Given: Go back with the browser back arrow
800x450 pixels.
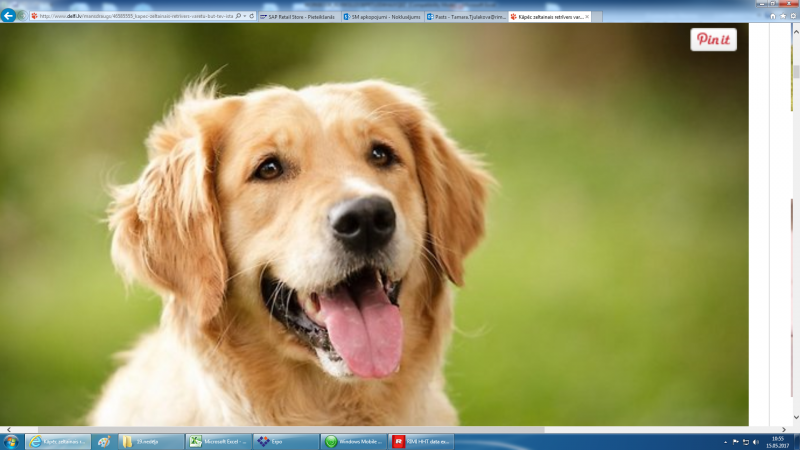Looking at the screenshot, I should 9,16.
